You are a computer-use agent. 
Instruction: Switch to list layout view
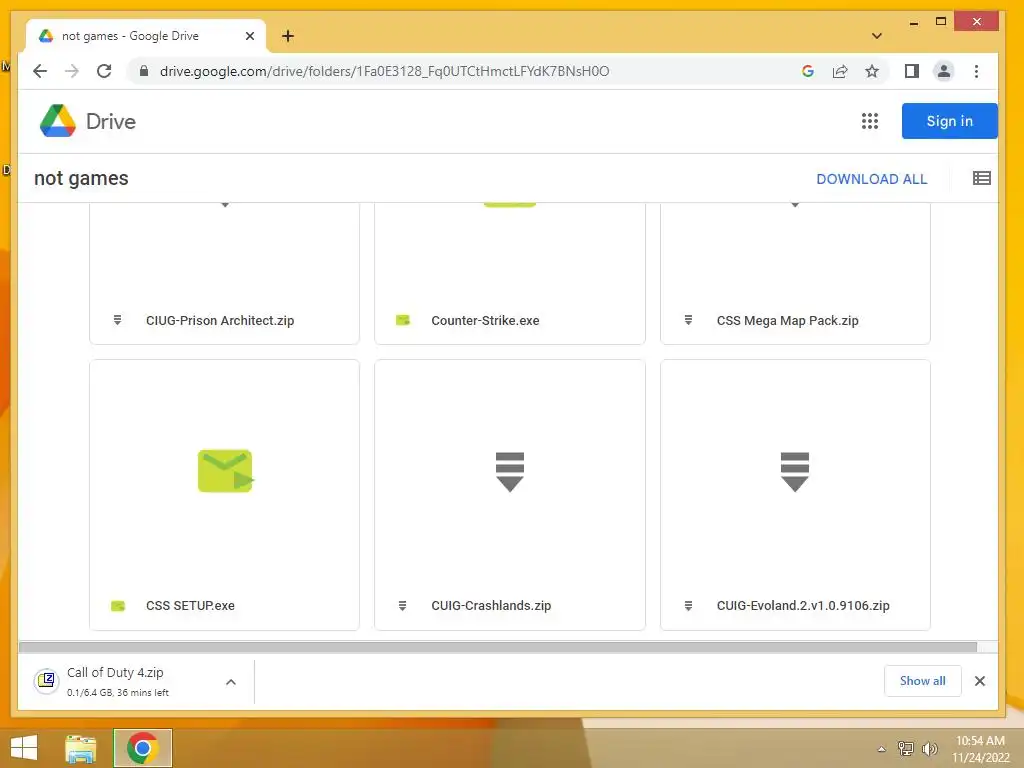982,178
